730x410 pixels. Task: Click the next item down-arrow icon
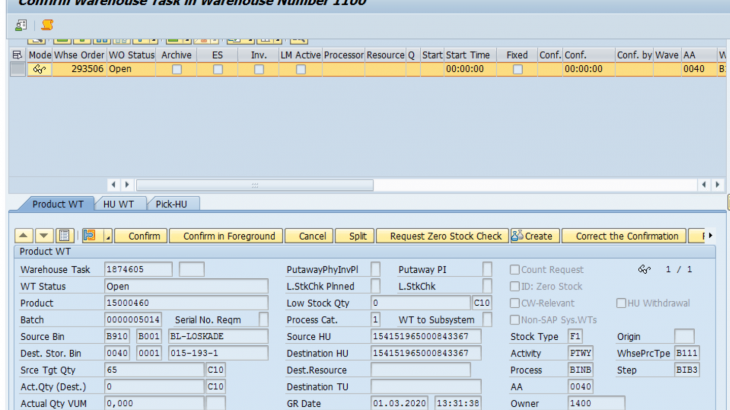[x=44, y=236]
